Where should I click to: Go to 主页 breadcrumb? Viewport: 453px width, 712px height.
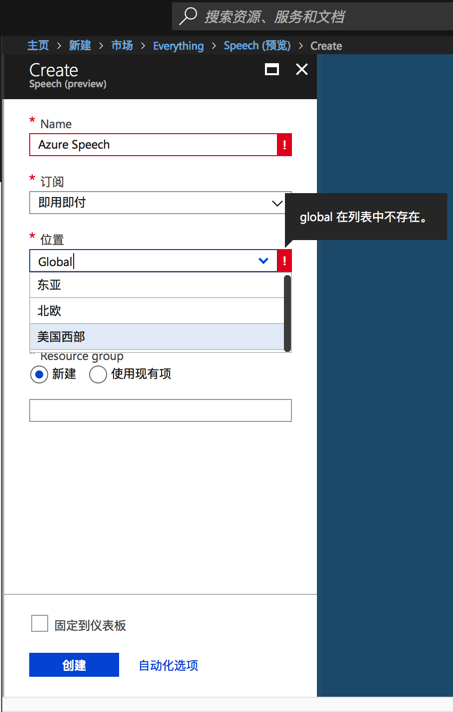point(38,46)
